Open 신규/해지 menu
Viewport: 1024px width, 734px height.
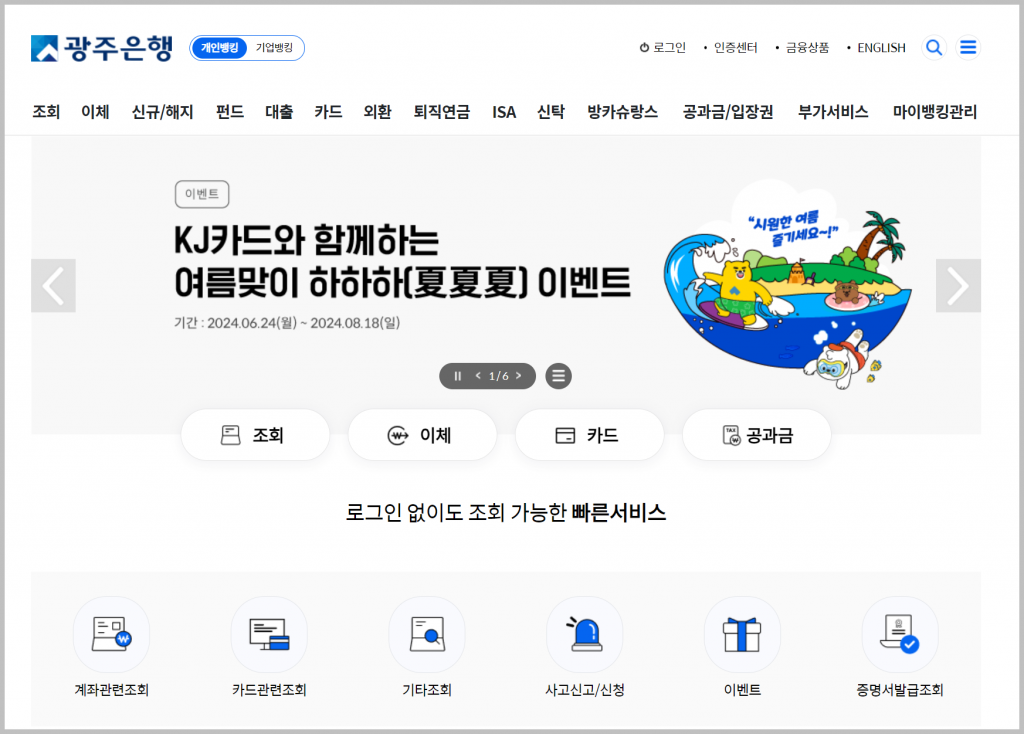coord(163,112)
